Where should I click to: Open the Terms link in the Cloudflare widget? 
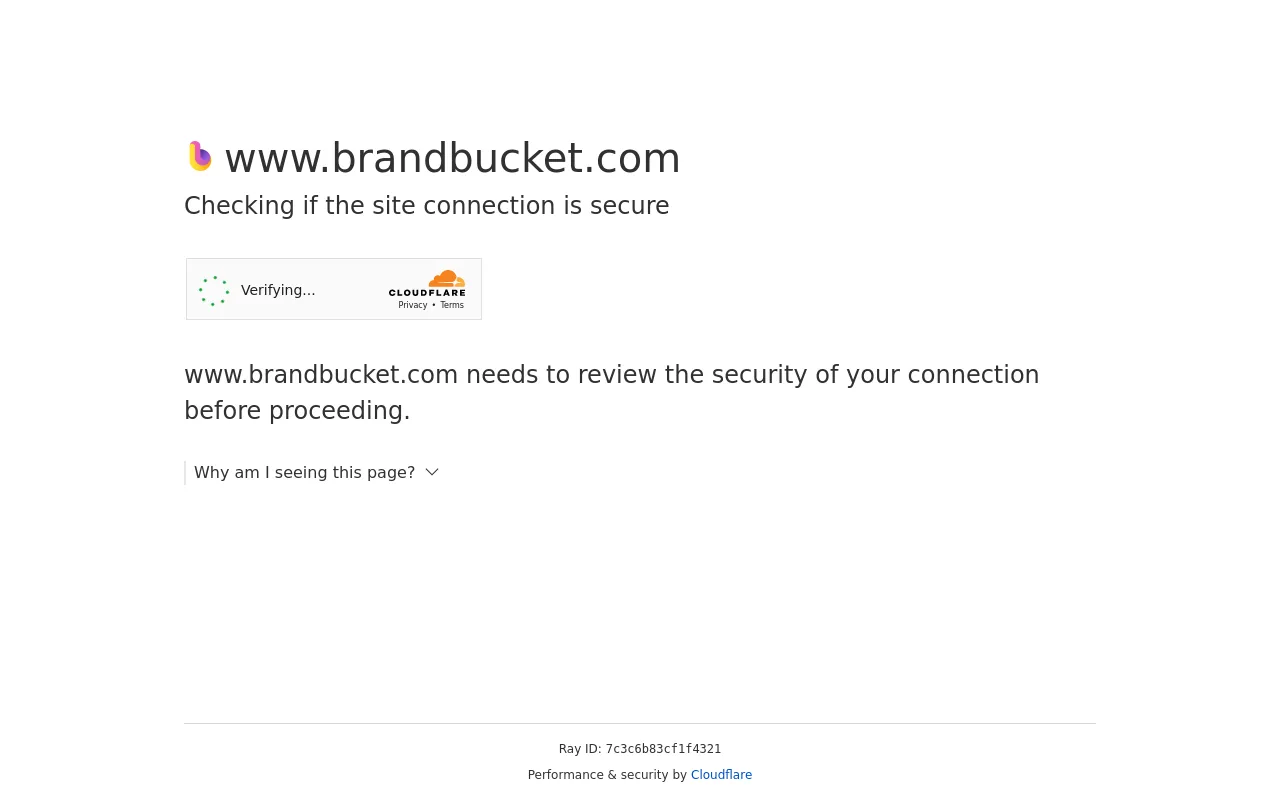click(452, 306)
